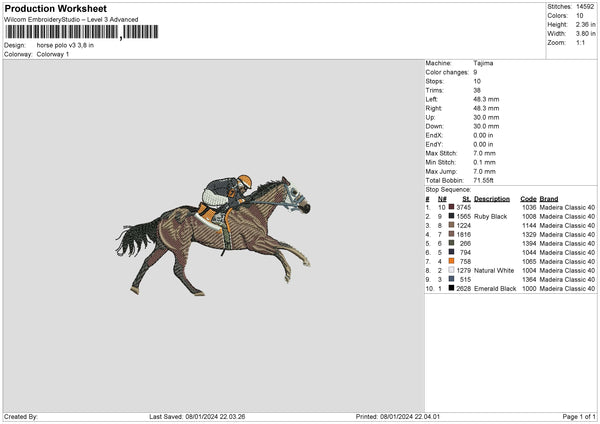Select the Natural White thread swatch
Screen dimensions: 600x424
tap(452, 270)
